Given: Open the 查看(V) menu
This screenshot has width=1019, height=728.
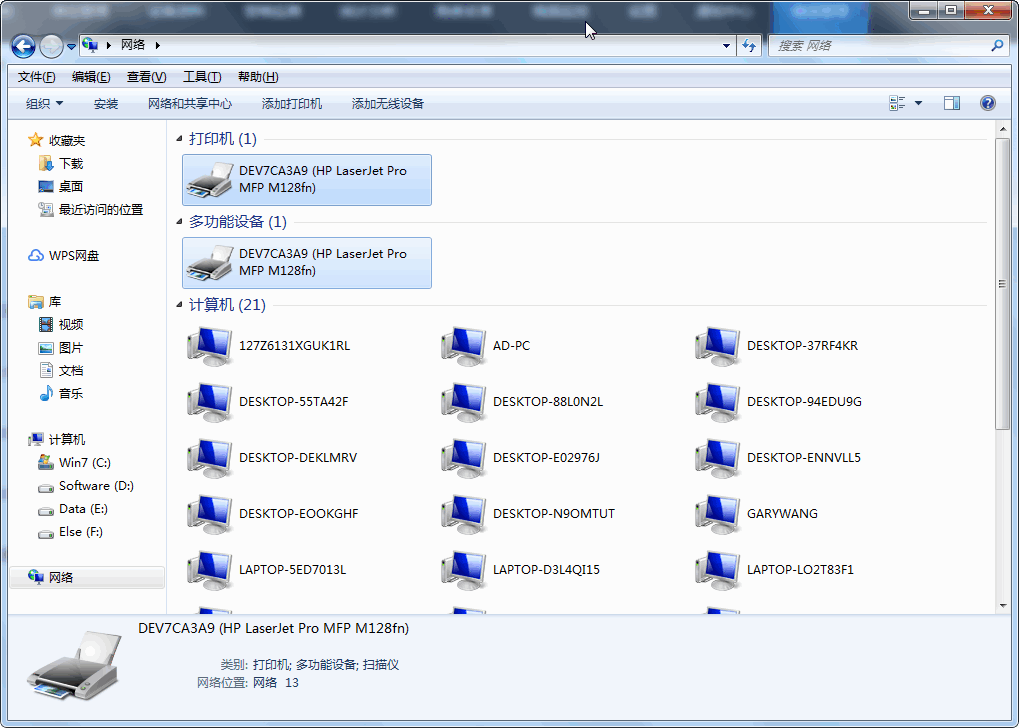Looking at the screenshot, I should [146, 77].
